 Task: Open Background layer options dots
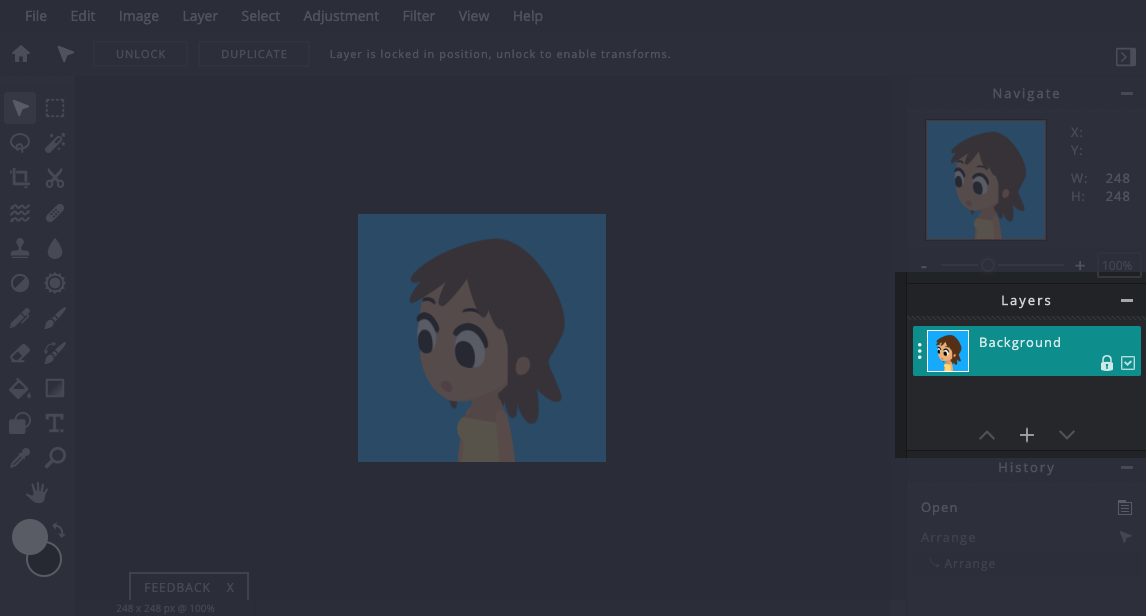point(919,351)
